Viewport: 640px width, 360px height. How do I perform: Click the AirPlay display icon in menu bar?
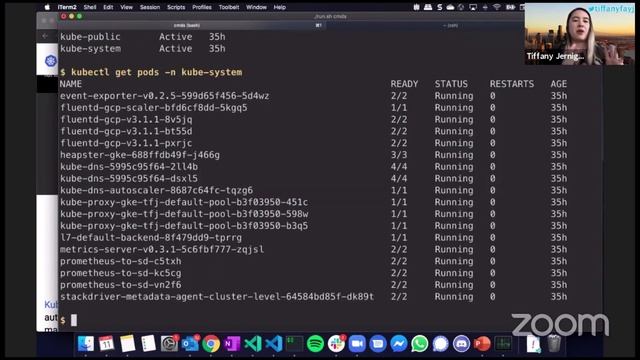pos(473,7)
